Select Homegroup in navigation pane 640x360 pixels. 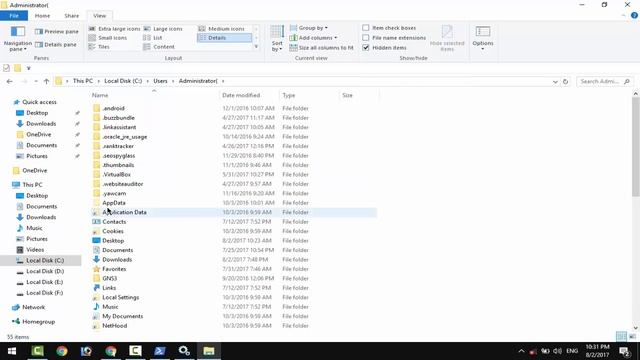(38, 322)
